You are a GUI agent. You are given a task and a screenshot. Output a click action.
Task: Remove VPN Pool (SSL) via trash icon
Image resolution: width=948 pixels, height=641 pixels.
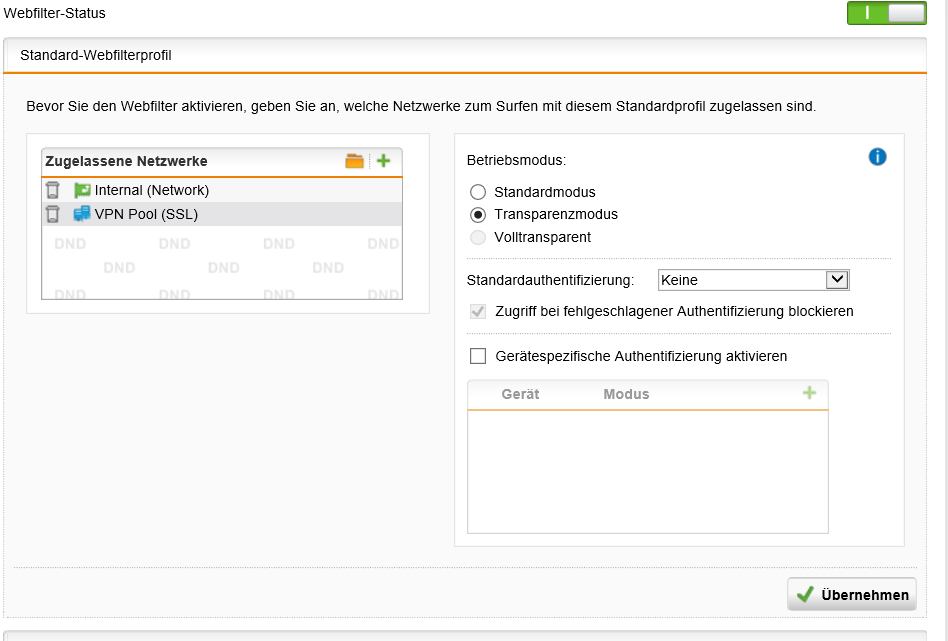(53, 214)
